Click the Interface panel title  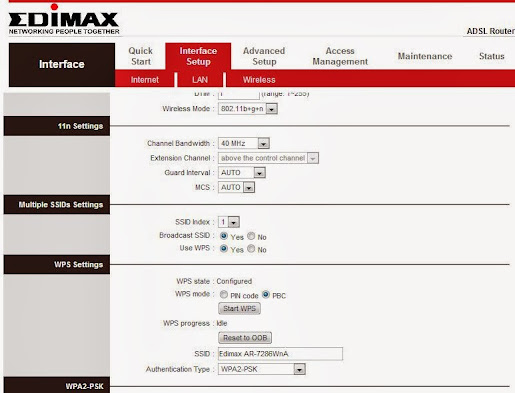tap(62, 64)
